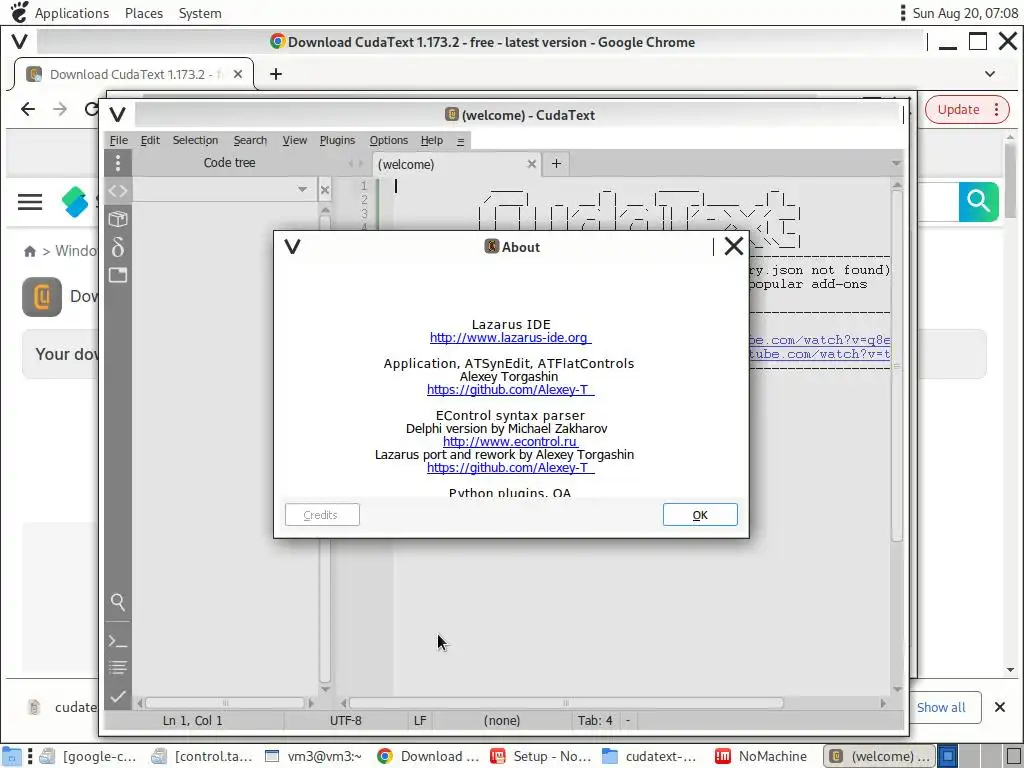The height and width of the screenshot is (768, 1024).
Task: Open the Places menu in top panel
Action: pyautogui.click(x=144, y=13)
